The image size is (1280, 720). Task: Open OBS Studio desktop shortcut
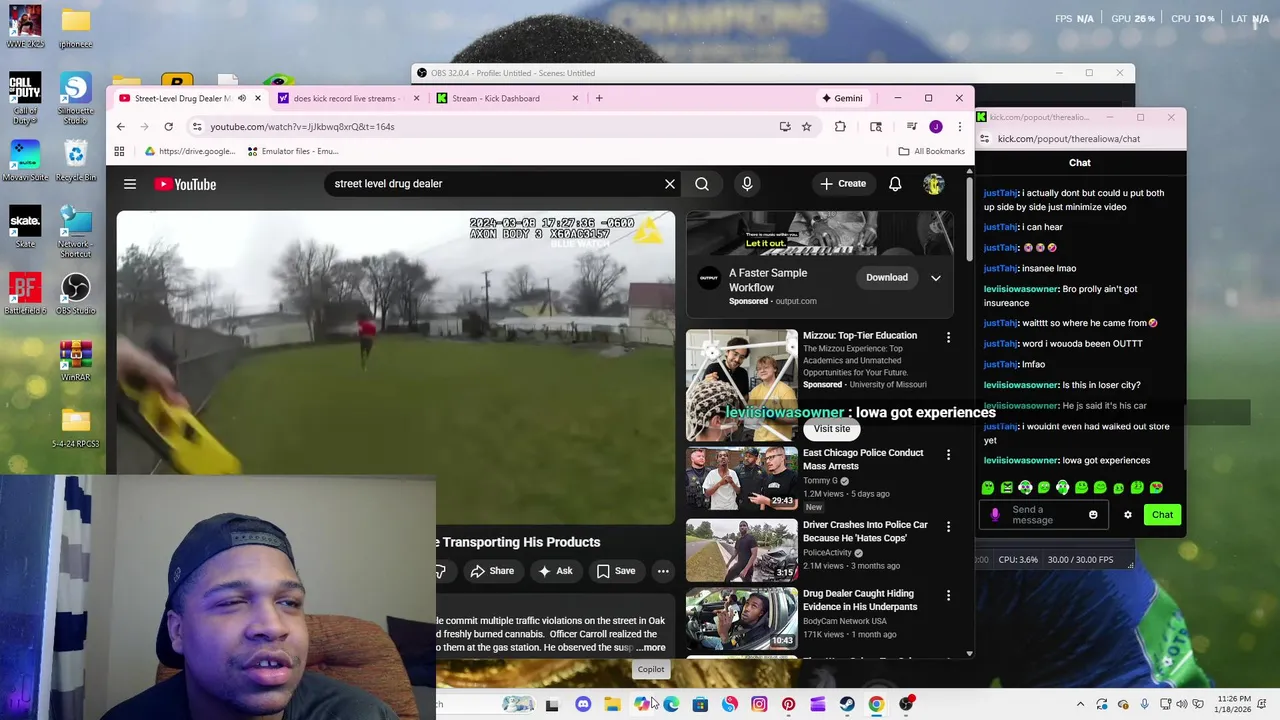click(x=76, y=294)
